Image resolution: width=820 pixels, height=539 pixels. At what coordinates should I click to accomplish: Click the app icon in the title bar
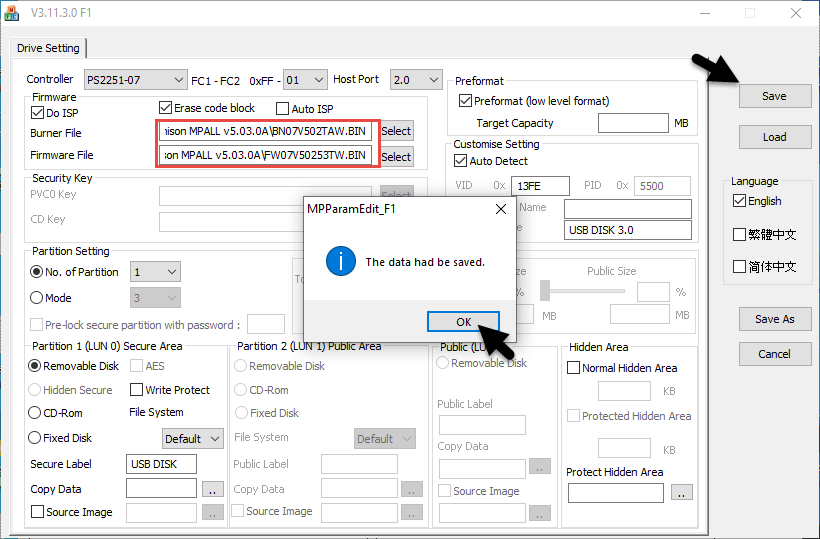click(x=11, y=13)
